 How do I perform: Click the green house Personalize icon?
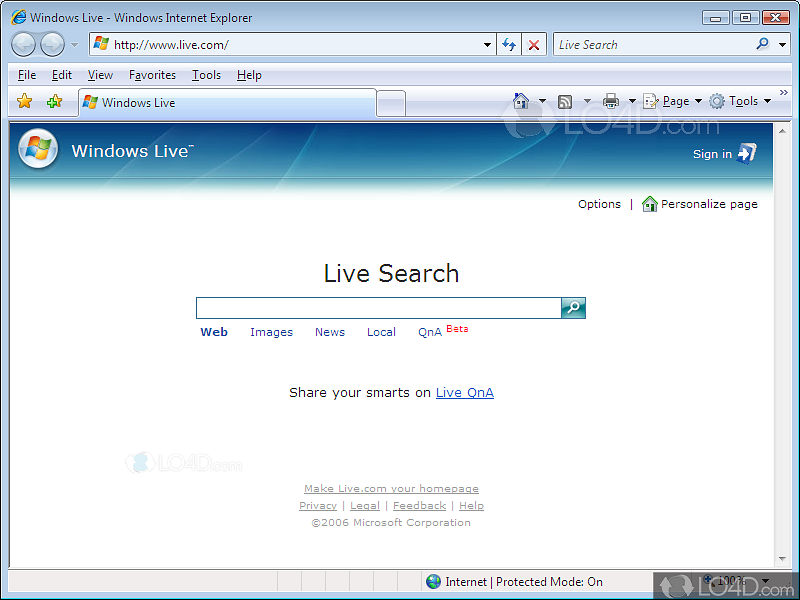pos(649,204)
